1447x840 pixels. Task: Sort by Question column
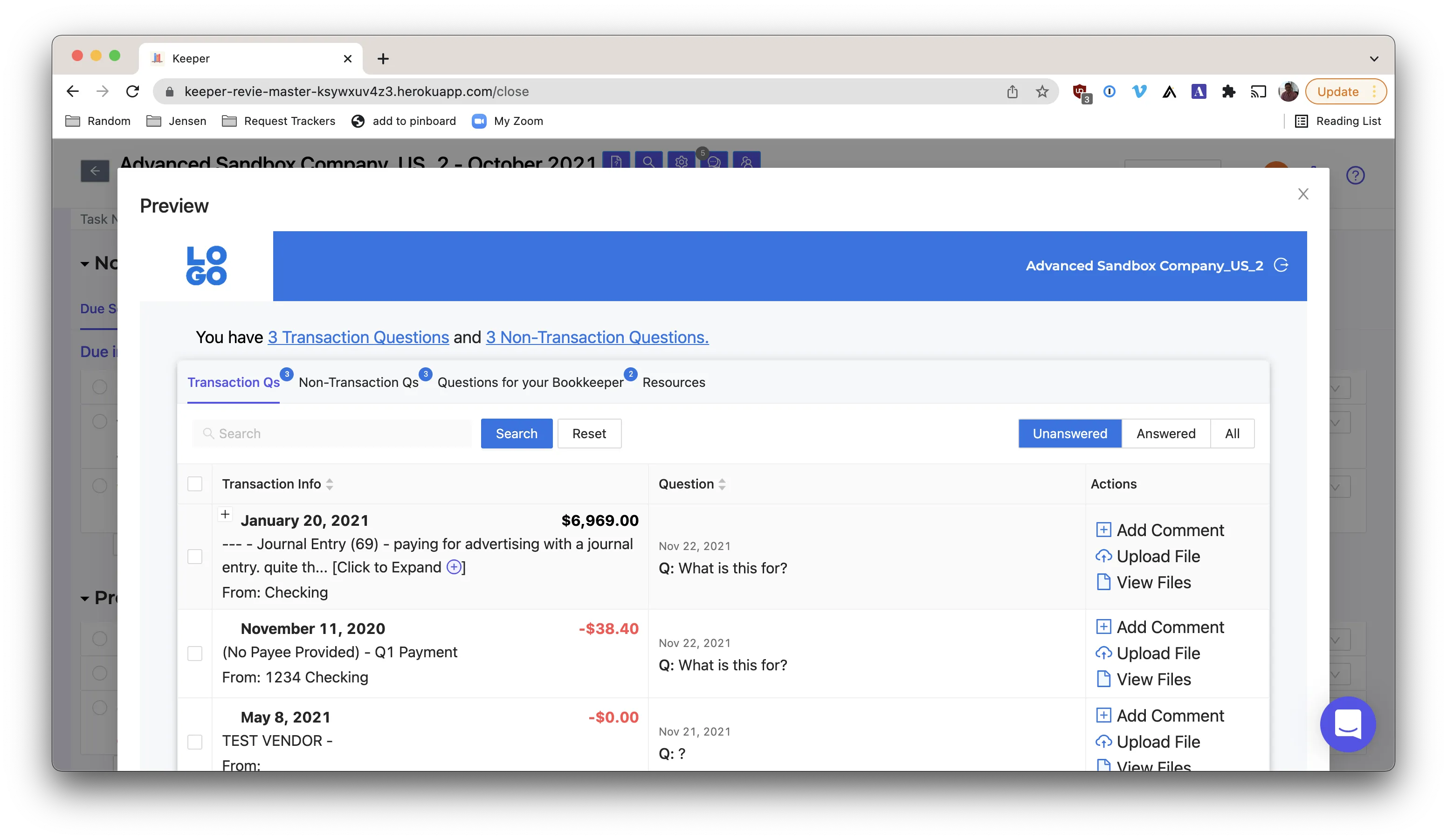722,484
